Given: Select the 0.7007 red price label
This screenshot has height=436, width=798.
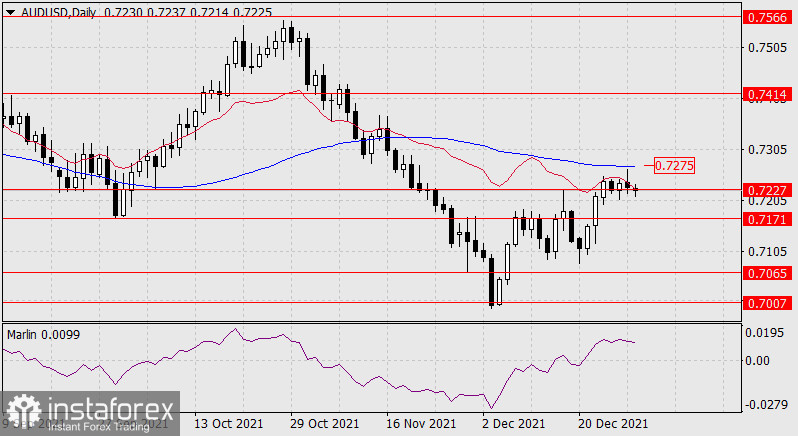Looking at the screenshot, I should [767, 301].
